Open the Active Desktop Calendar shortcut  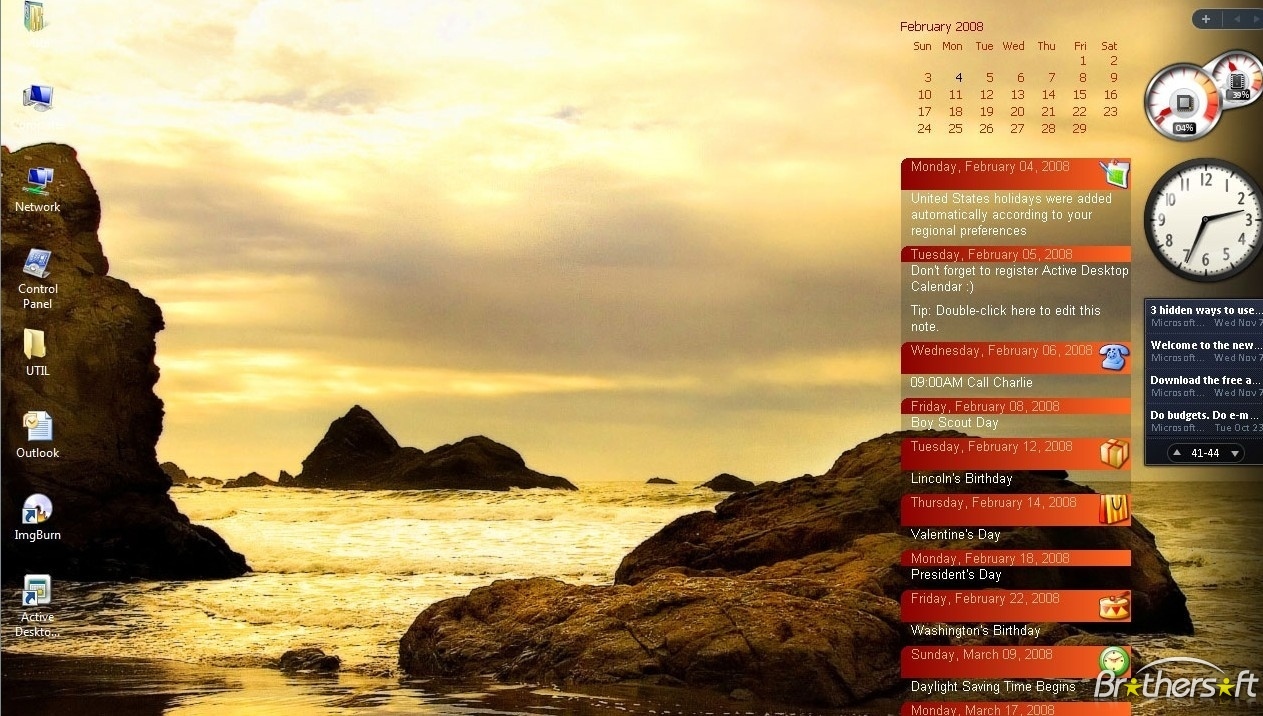(x=37, y=592)
